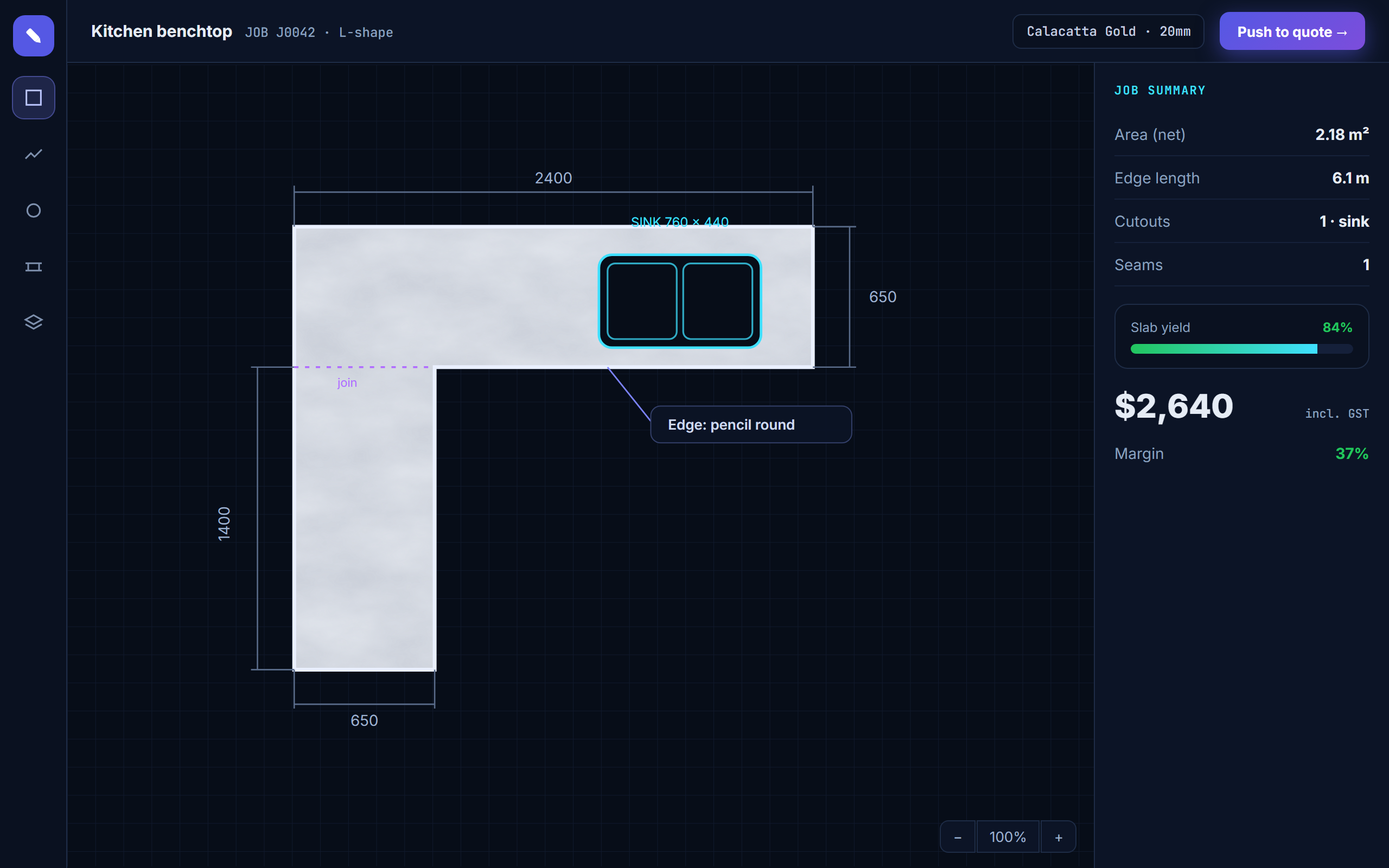
Task: Zoom in with the plus button
Action: click(x=1059, y=837)
